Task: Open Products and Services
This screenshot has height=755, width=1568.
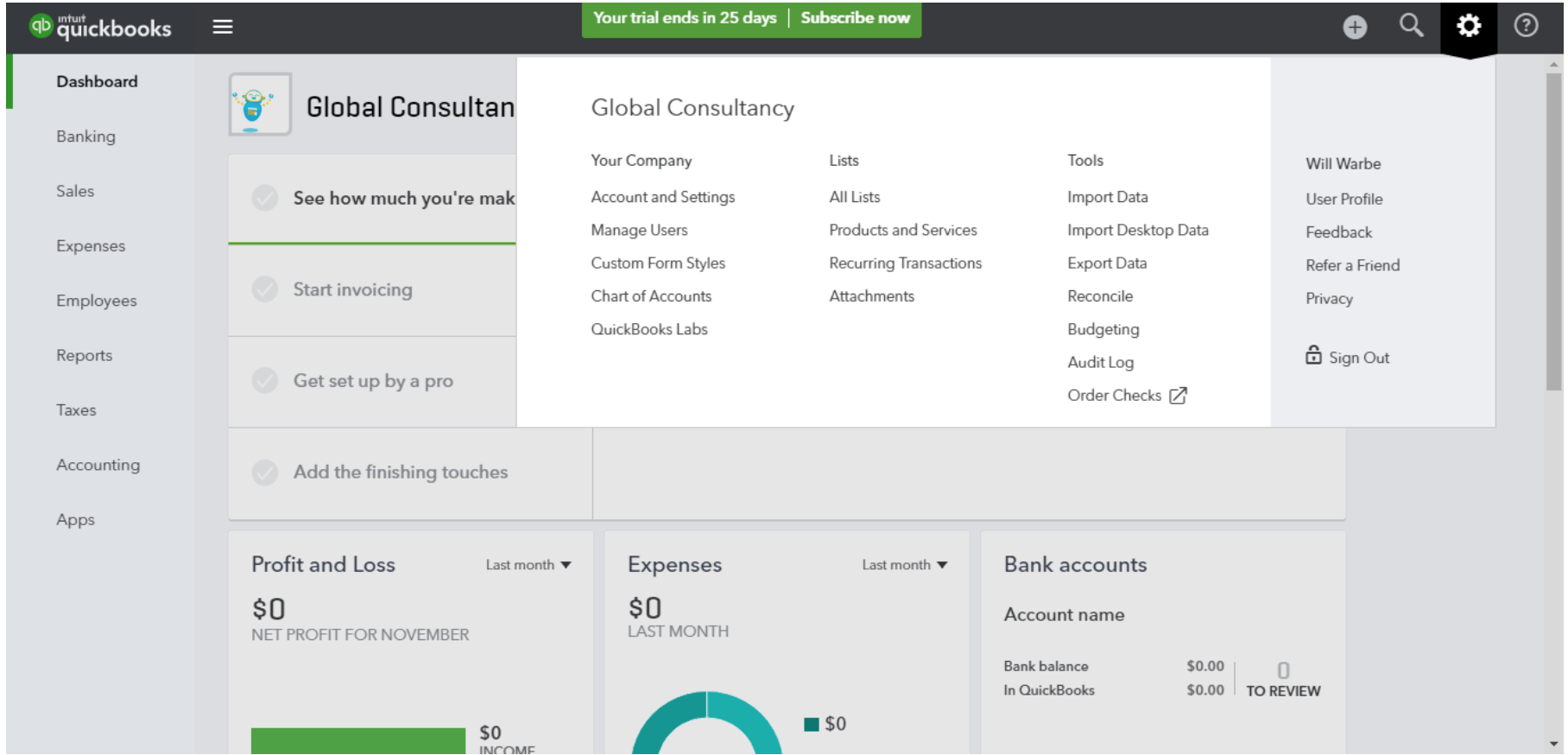Action: tap(903, 230)
